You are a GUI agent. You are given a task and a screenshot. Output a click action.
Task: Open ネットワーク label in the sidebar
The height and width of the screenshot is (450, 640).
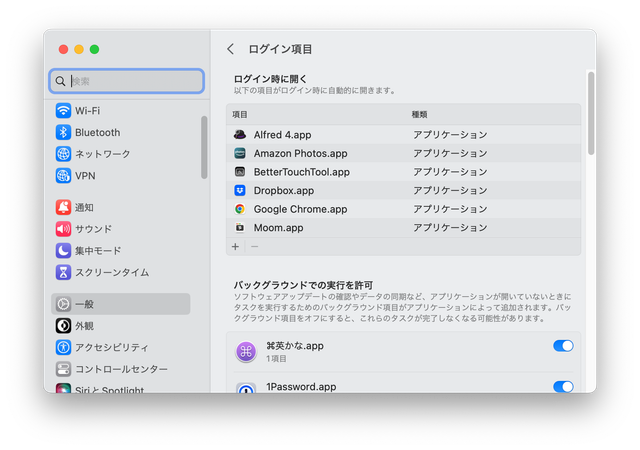(x=102, y=154)
